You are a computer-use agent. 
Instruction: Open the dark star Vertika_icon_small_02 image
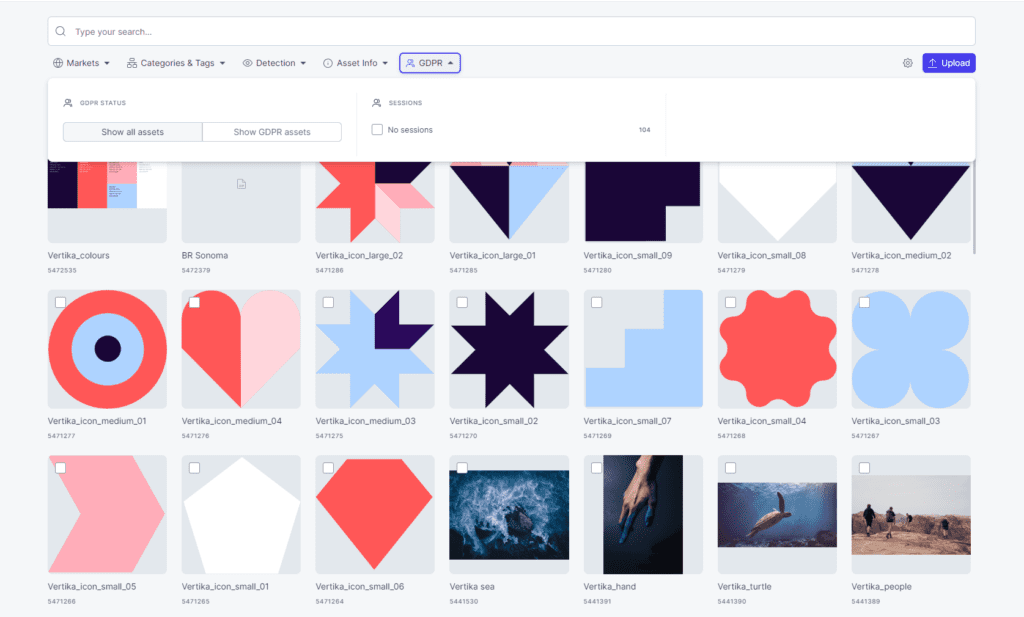[509, 349]
